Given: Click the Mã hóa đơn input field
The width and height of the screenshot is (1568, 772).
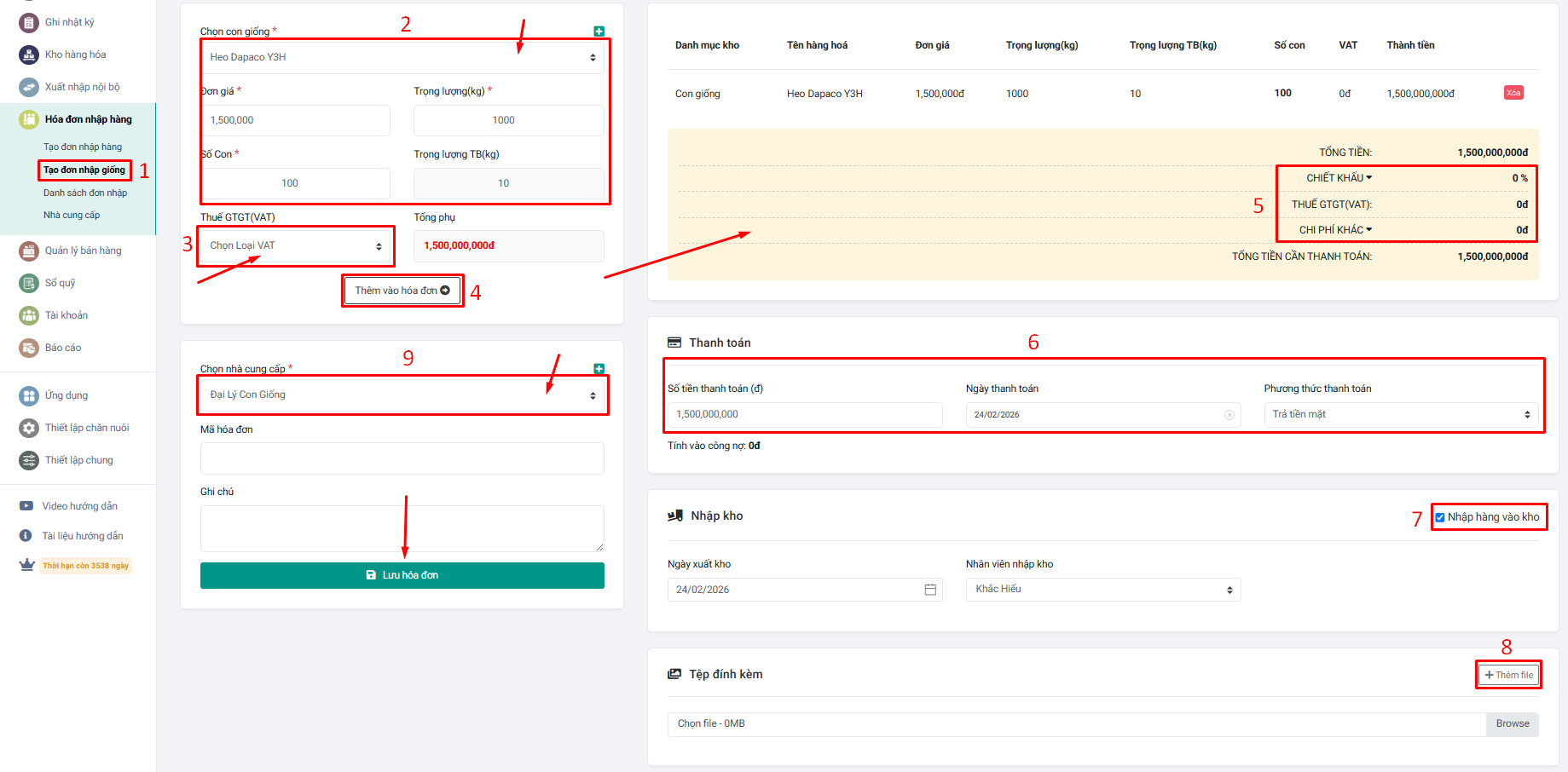Looking at the screenshot, I should (402, 458).
